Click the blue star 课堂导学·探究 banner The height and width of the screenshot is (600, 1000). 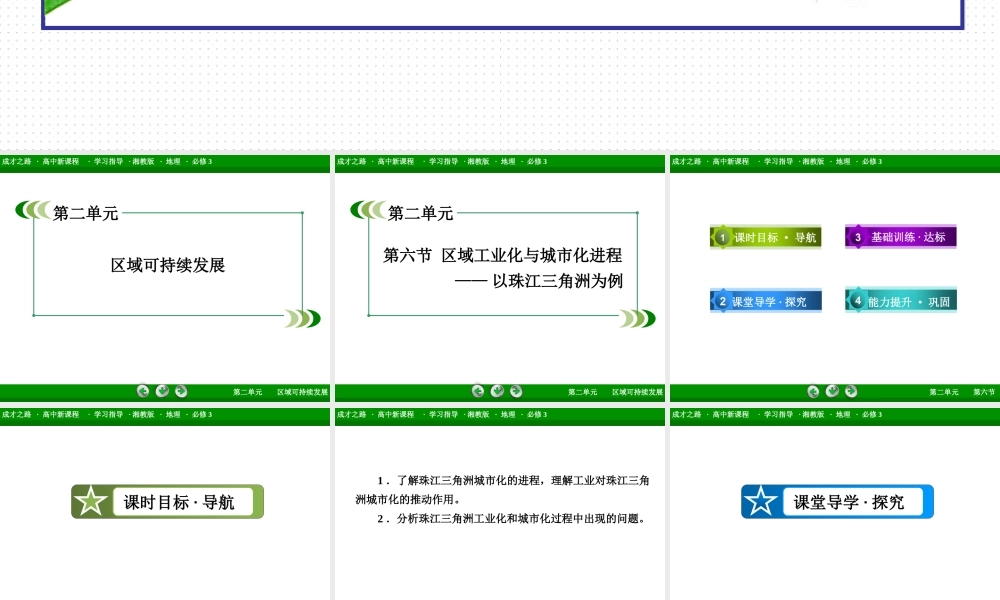pos(837,502)
